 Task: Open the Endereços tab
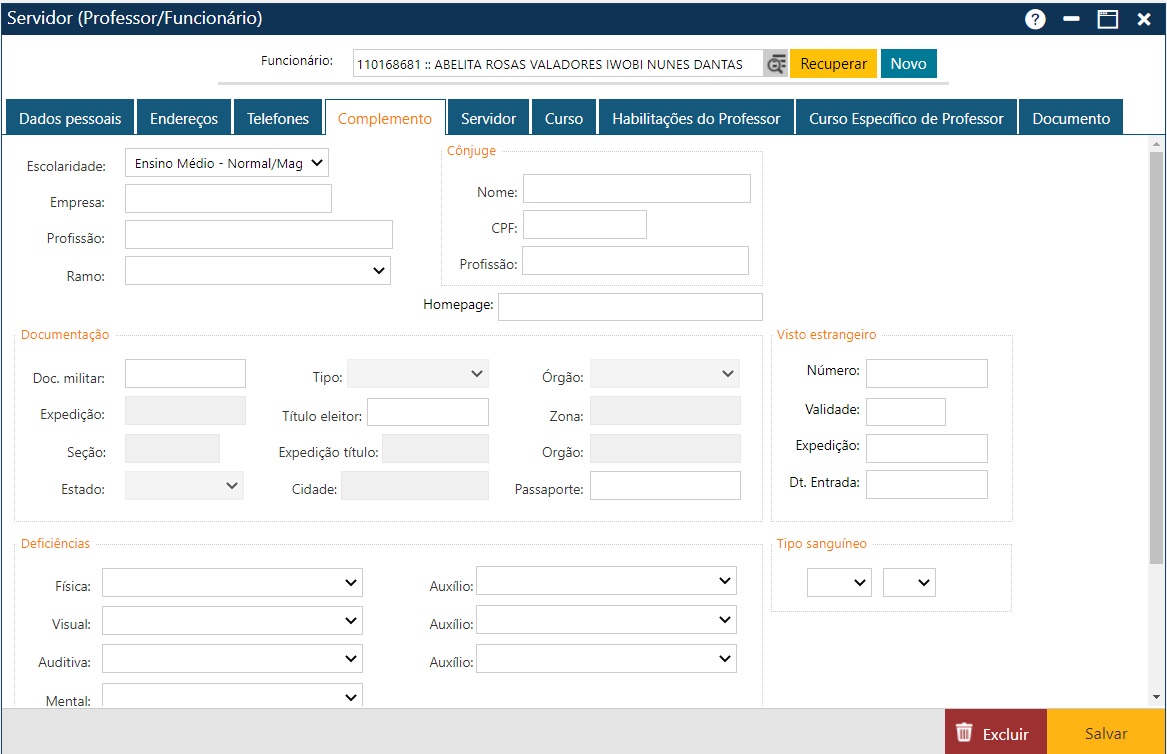click(184, 118)
